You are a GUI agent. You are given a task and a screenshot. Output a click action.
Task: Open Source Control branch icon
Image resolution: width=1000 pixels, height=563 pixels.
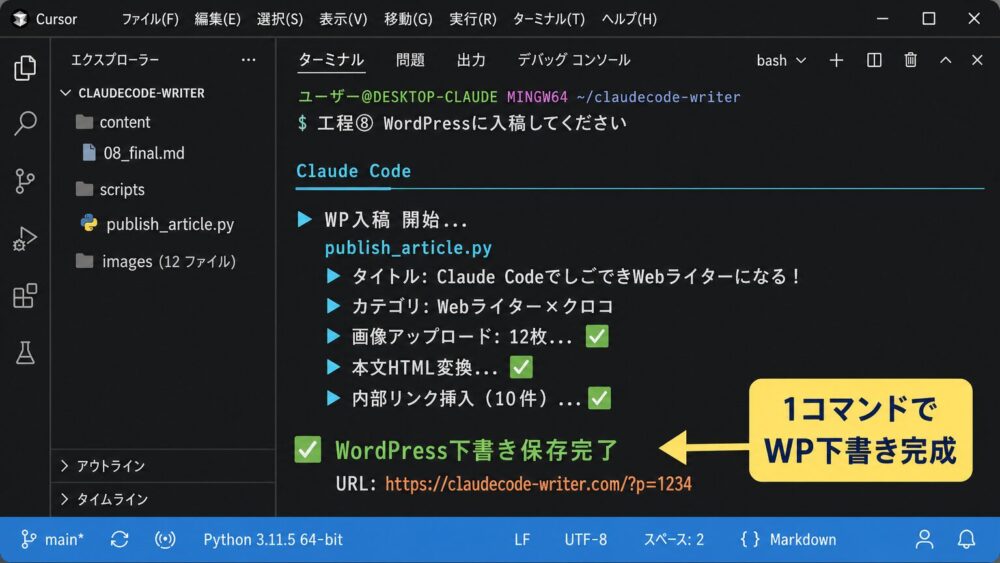pos(25,181)
